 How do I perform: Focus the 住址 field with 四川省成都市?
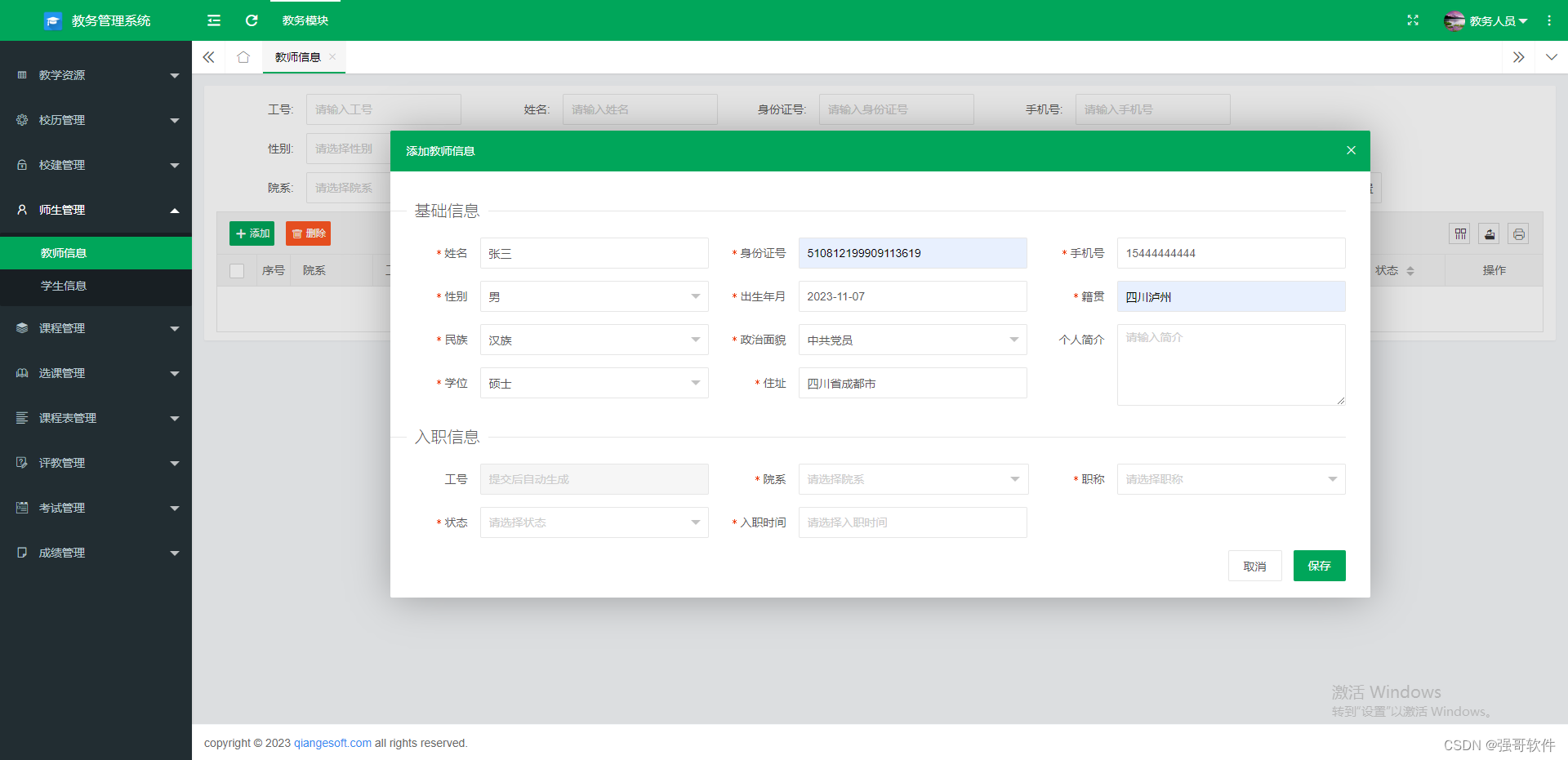click(x=912, y=383)
